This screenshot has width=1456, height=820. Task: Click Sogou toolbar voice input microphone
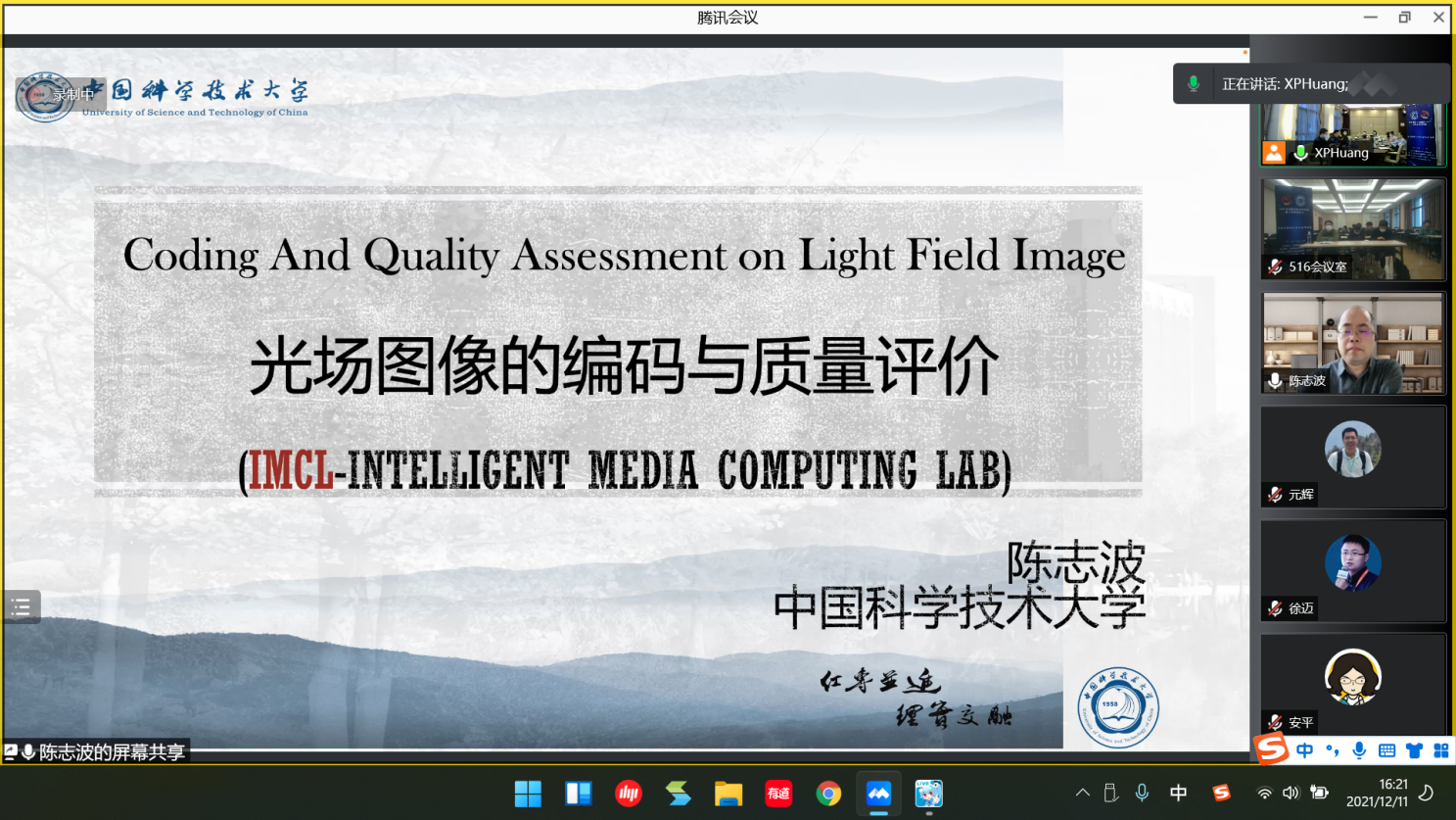click(1359, 750)
